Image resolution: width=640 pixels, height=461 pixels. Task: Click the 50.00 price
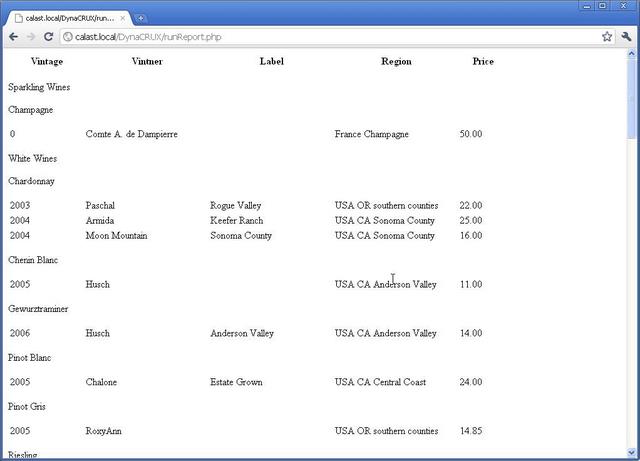[x=471, y=134]
